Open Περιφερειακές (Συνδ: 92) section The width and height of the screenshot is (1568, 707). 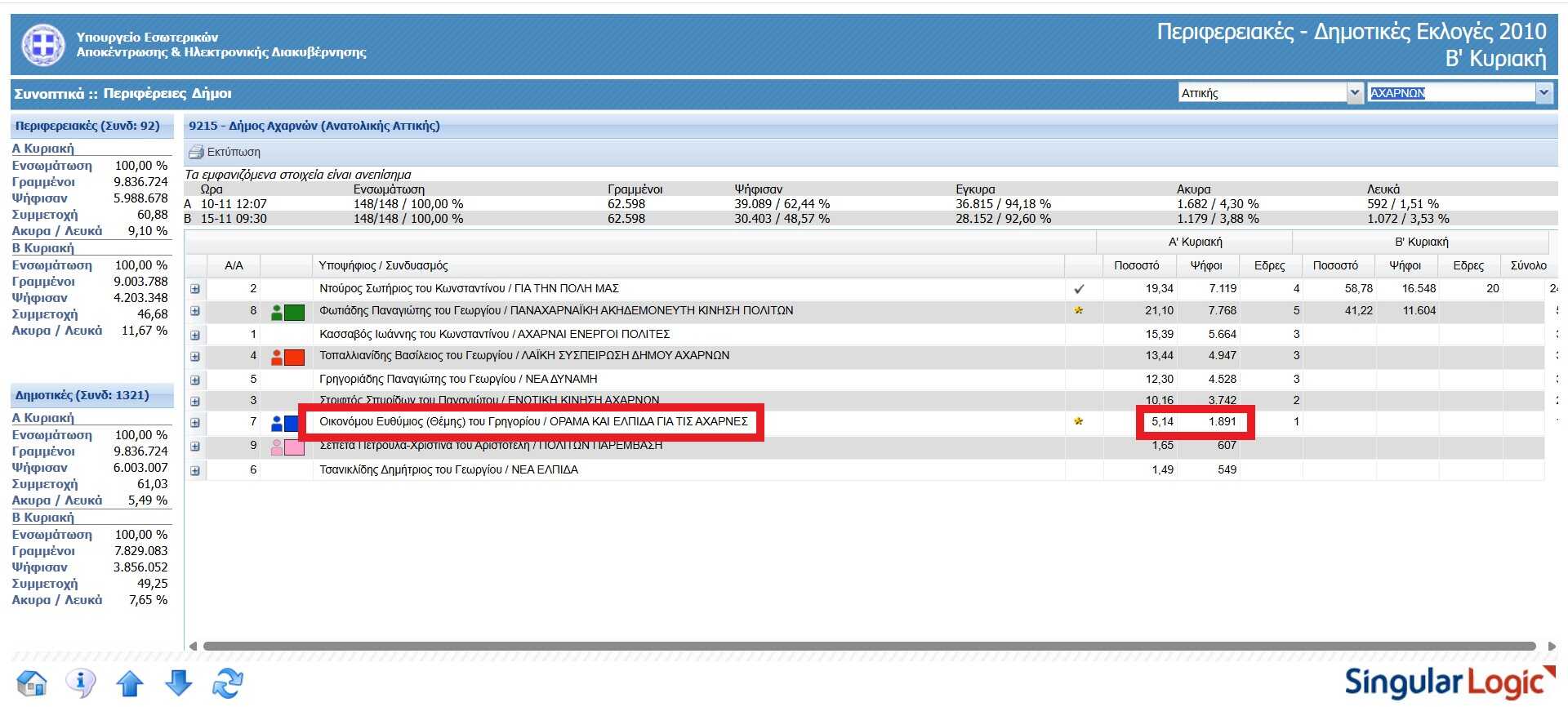87,126
